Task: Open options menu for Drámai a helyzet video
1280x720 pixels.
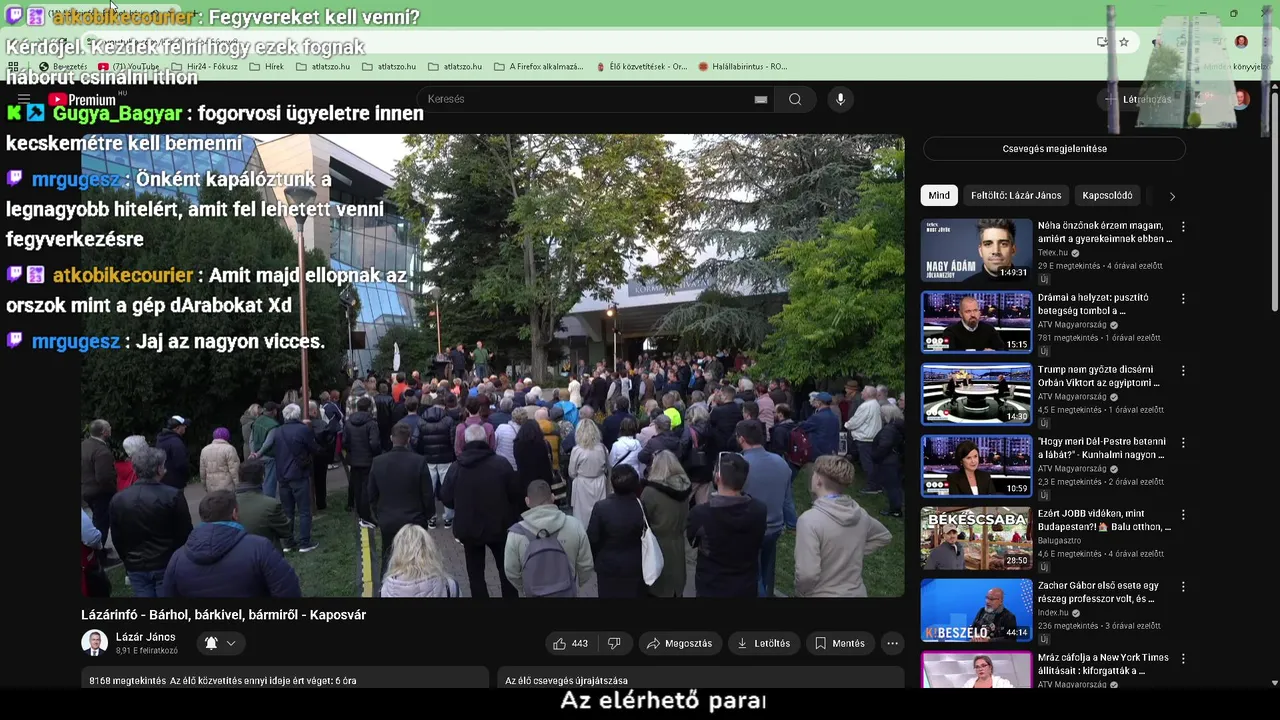Action: tap(1183, 299)
